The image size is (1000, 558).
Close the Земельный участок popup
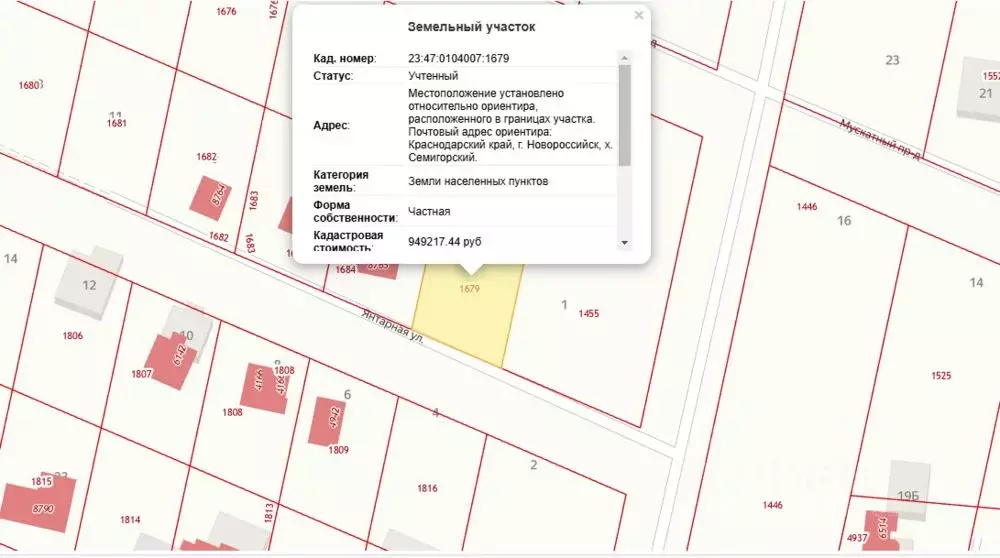point(638,15)
